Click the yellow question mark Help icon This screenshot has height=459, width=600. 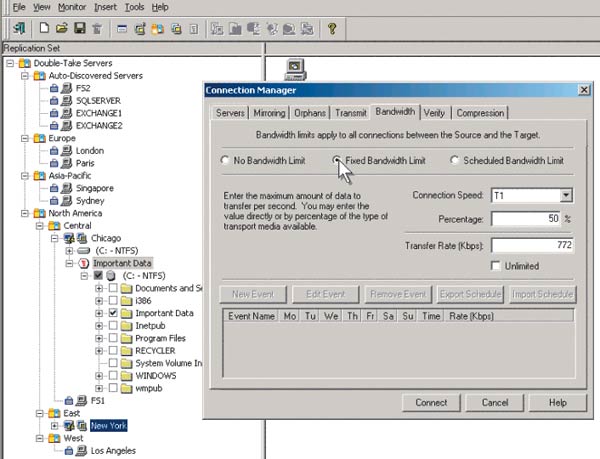[331, 28]
